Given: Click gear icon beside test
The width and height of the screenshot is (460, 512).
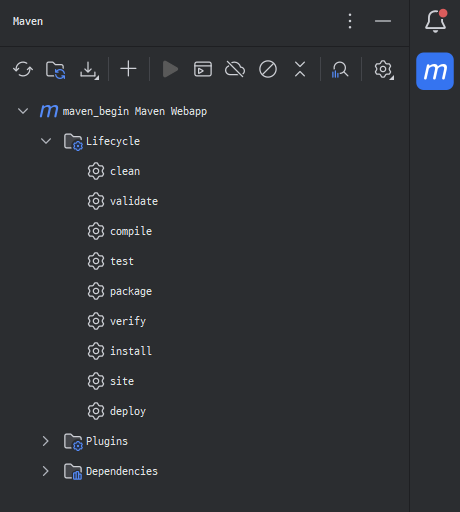Looking at the screenshot, I should (x=96, y=261).
